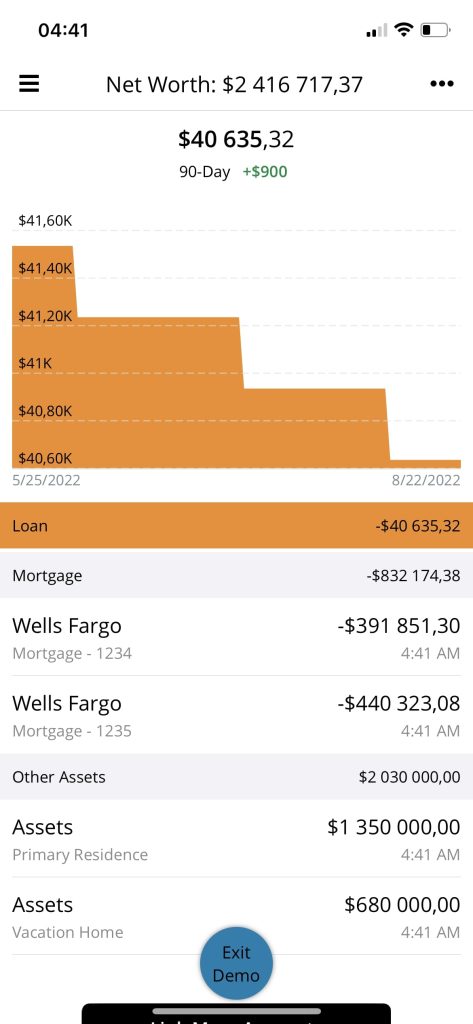This screenshot has width=473, height=1024.
Task: Open Wells Fargo Mortgage - 1234 account
Action: click(236, 637)
